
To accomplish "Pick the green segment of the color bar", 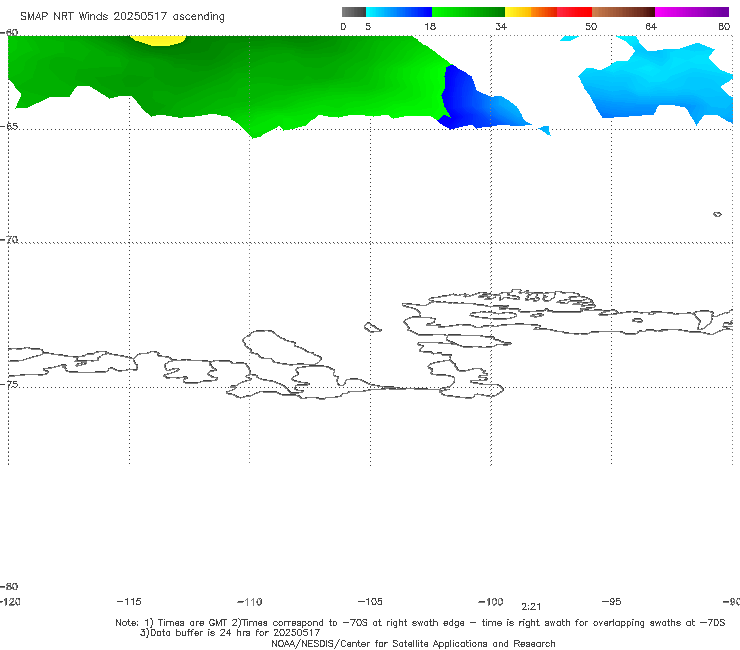I will pyautogui.click(x=468, y=12).
